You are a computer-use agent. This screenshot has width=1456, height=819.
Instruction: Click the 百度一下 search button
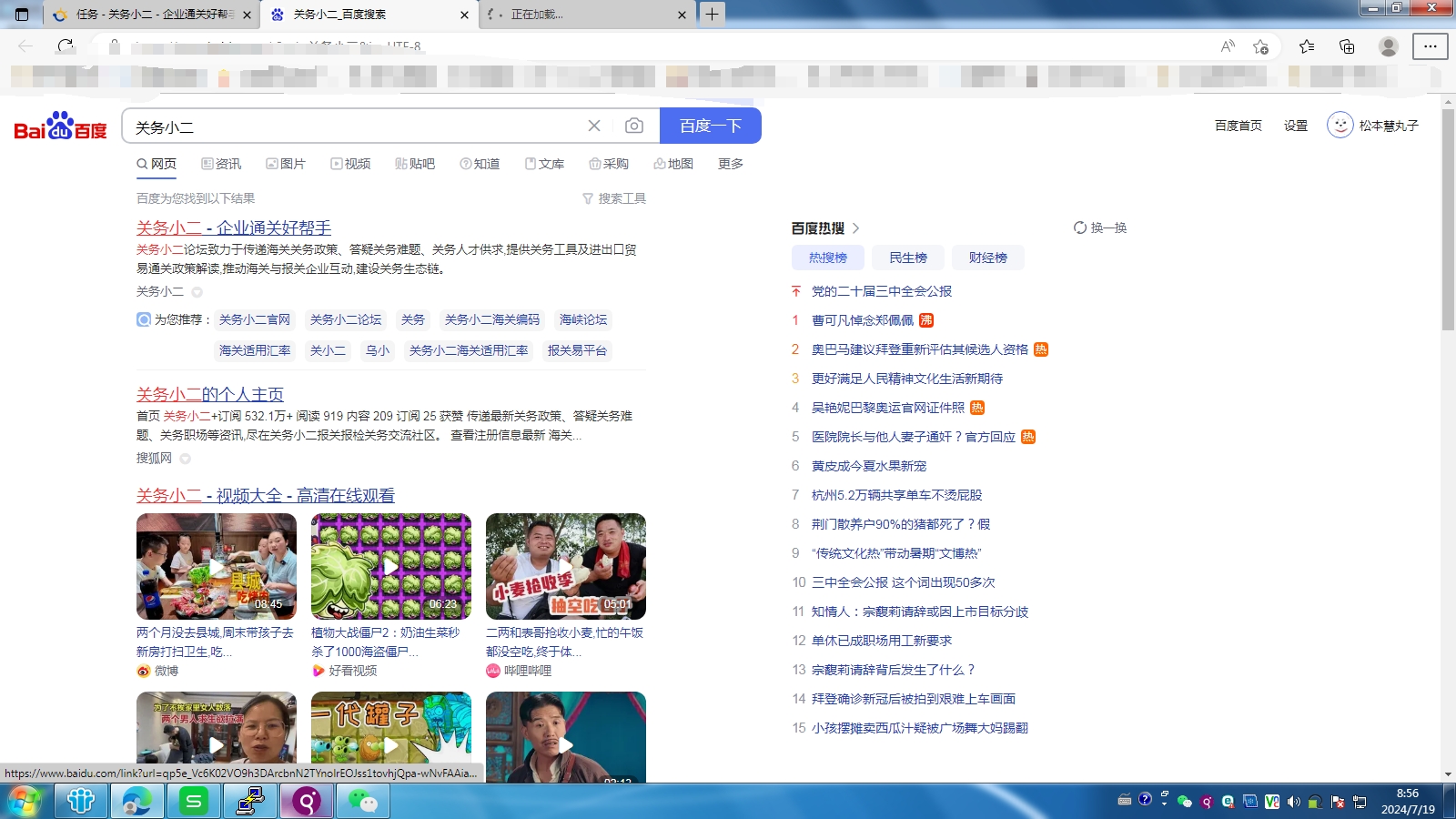pos(710,126)
